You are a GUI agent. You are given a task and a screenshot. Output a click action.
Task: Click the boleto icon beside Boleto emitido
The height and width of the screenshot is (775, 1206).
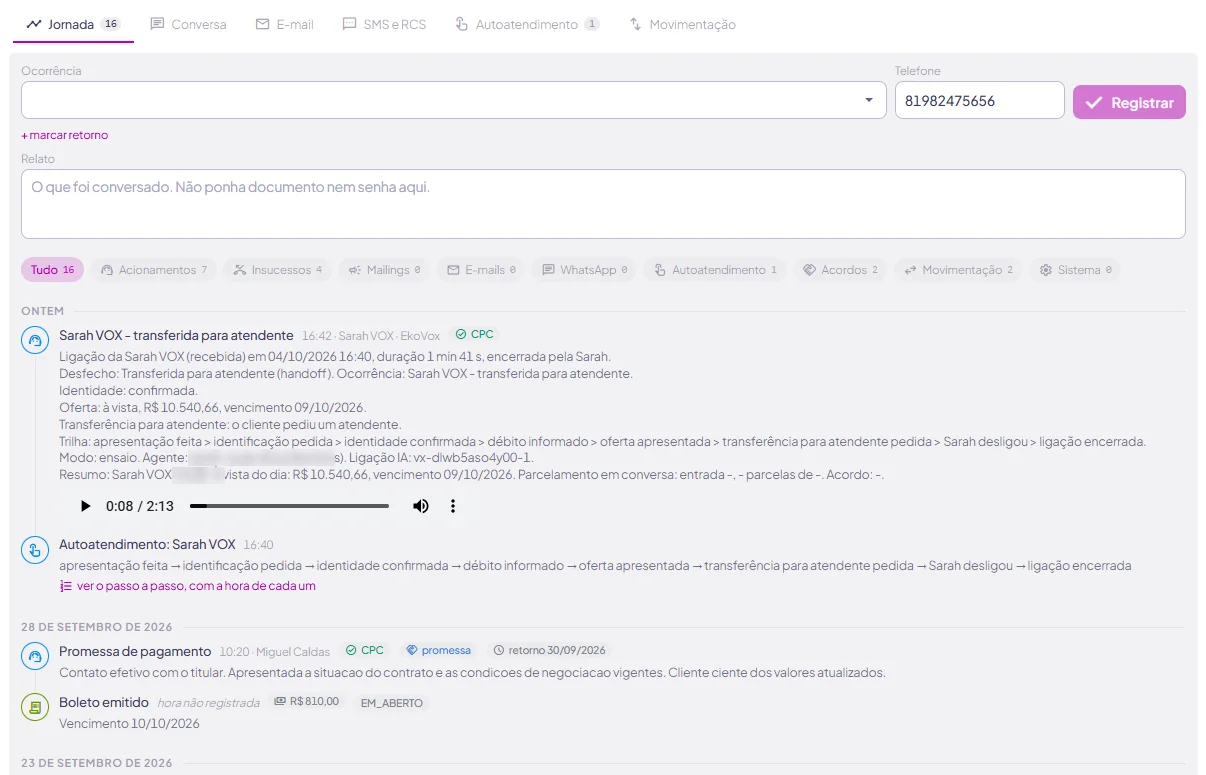(35, 708)
